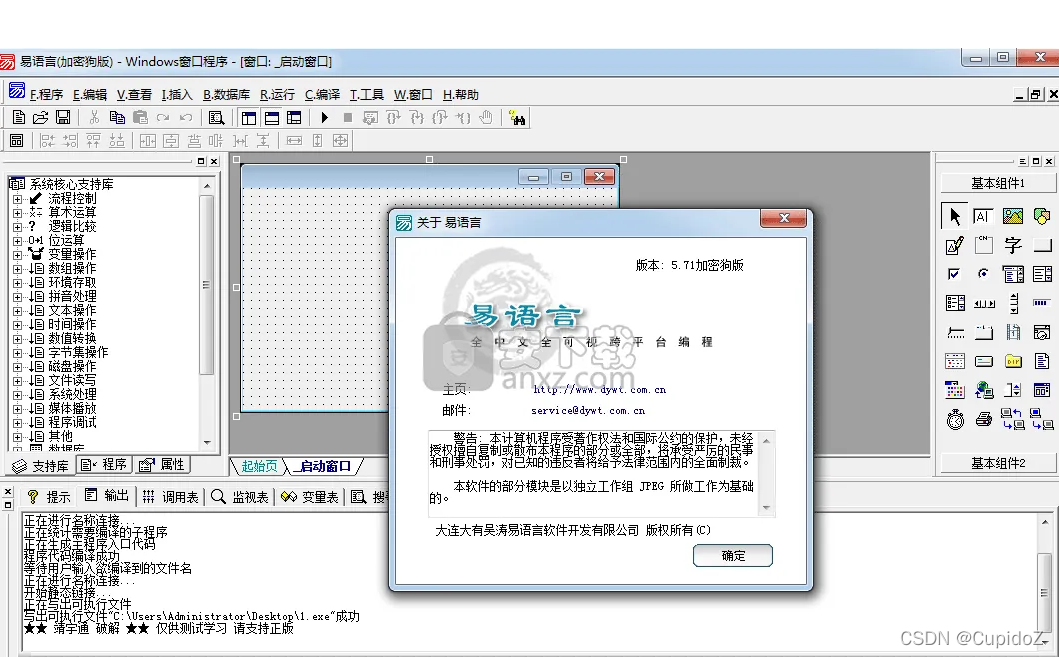The height and width of the screenshot is (658, 1059).
Task: Click the support library tree scrollbar thumb
Action: point(207,284)
